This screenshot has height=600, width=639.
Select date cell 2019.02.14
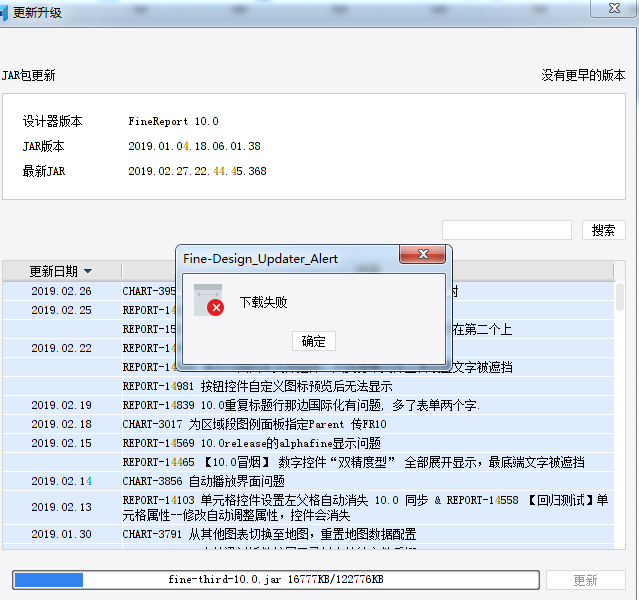pyautogui.click(x=62, y=481)
